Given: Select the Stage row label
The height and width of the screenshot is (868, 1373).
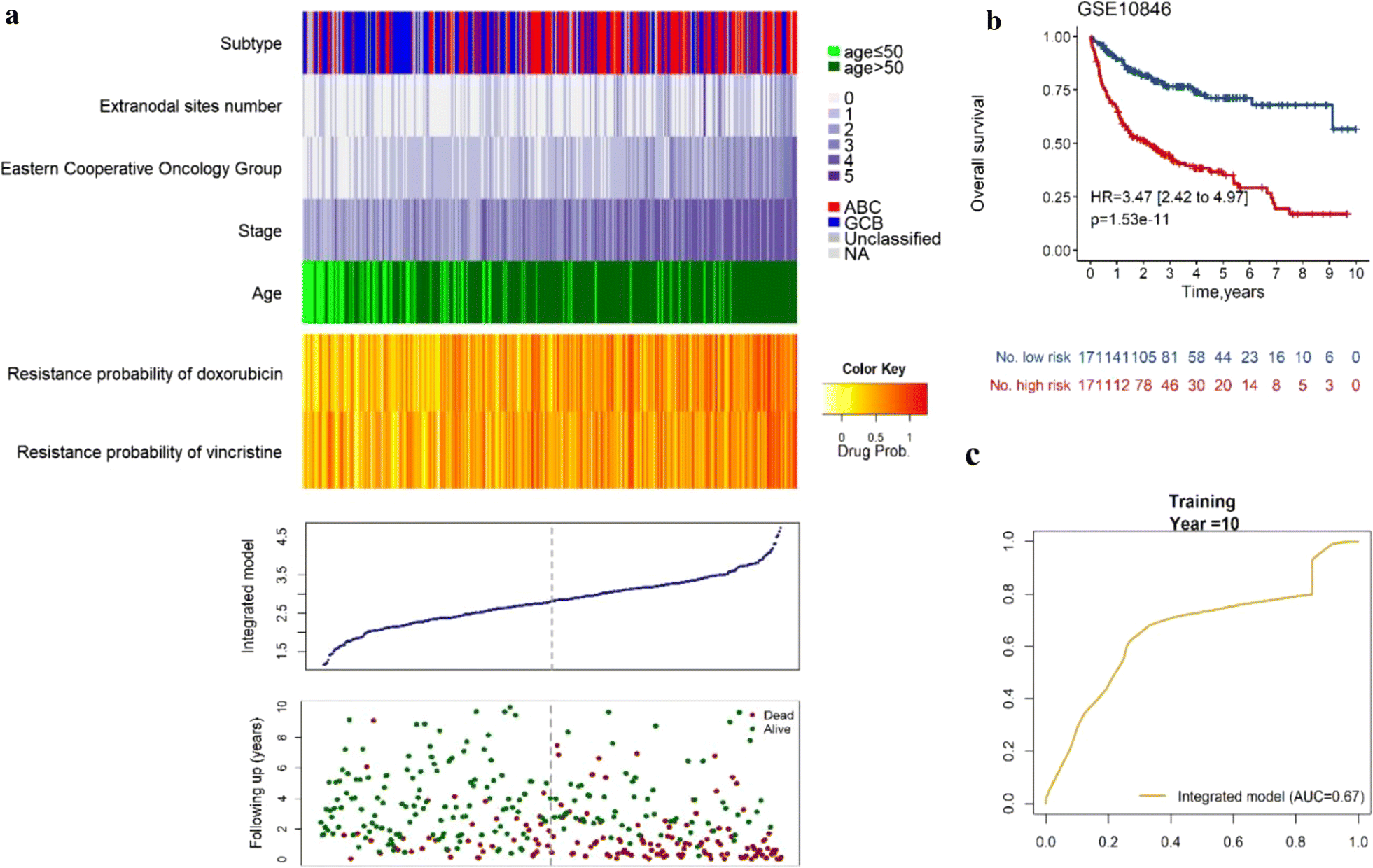Looking at the screenshot, I should click(x=260, y=231).
